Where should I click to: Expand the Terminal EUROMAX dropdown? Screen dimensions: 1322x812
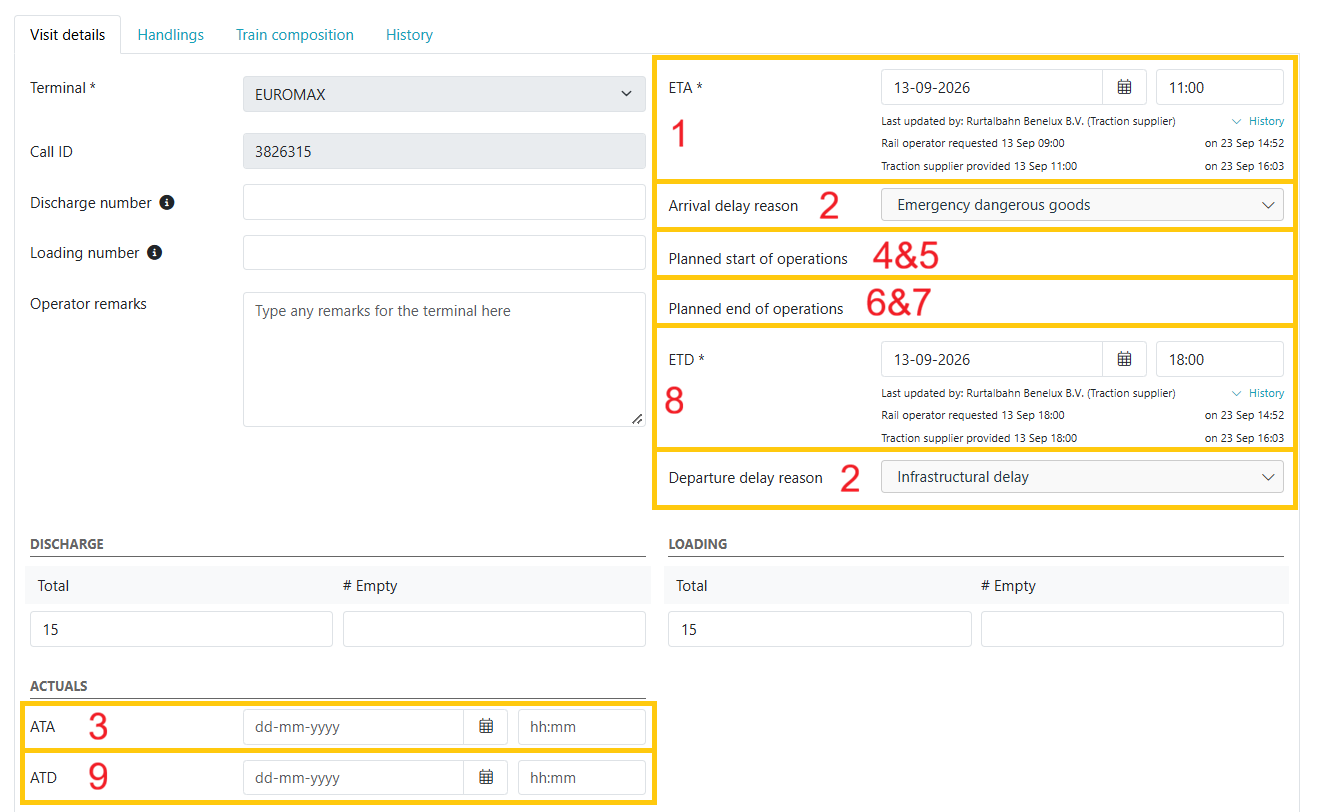(x=444, y=94)
